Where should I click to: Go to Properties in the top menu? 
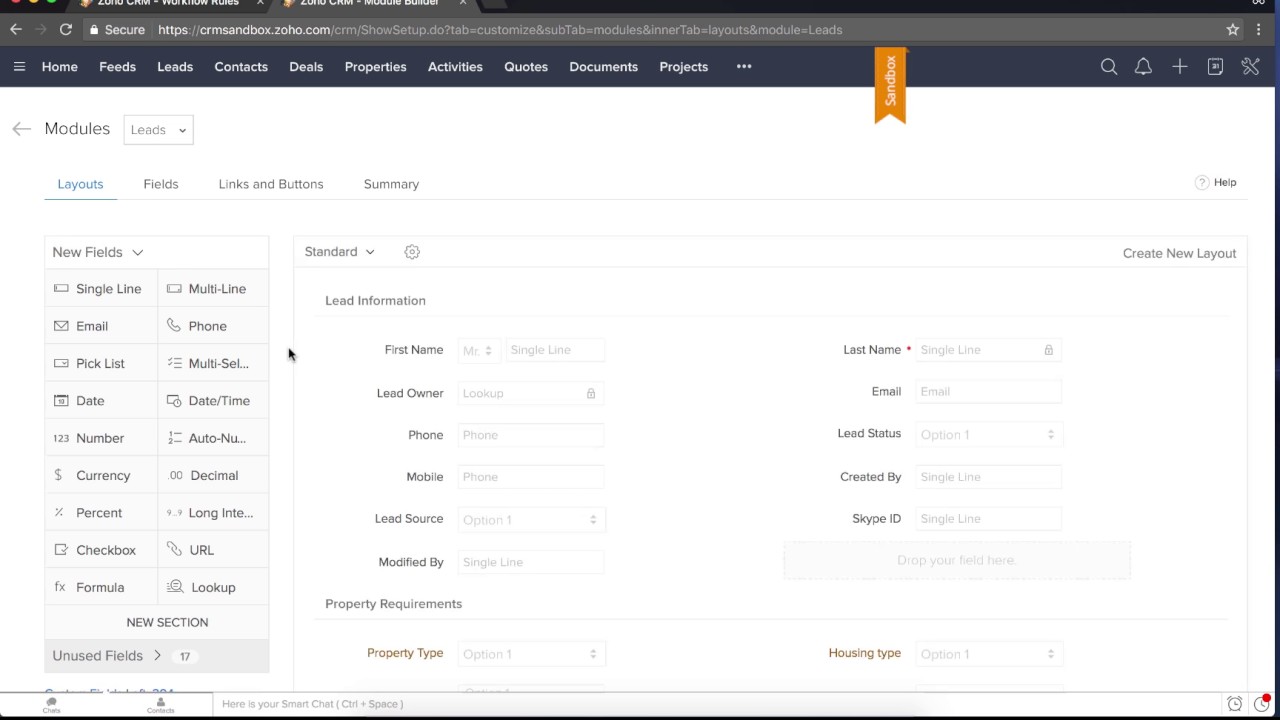[x=375, y=67]
